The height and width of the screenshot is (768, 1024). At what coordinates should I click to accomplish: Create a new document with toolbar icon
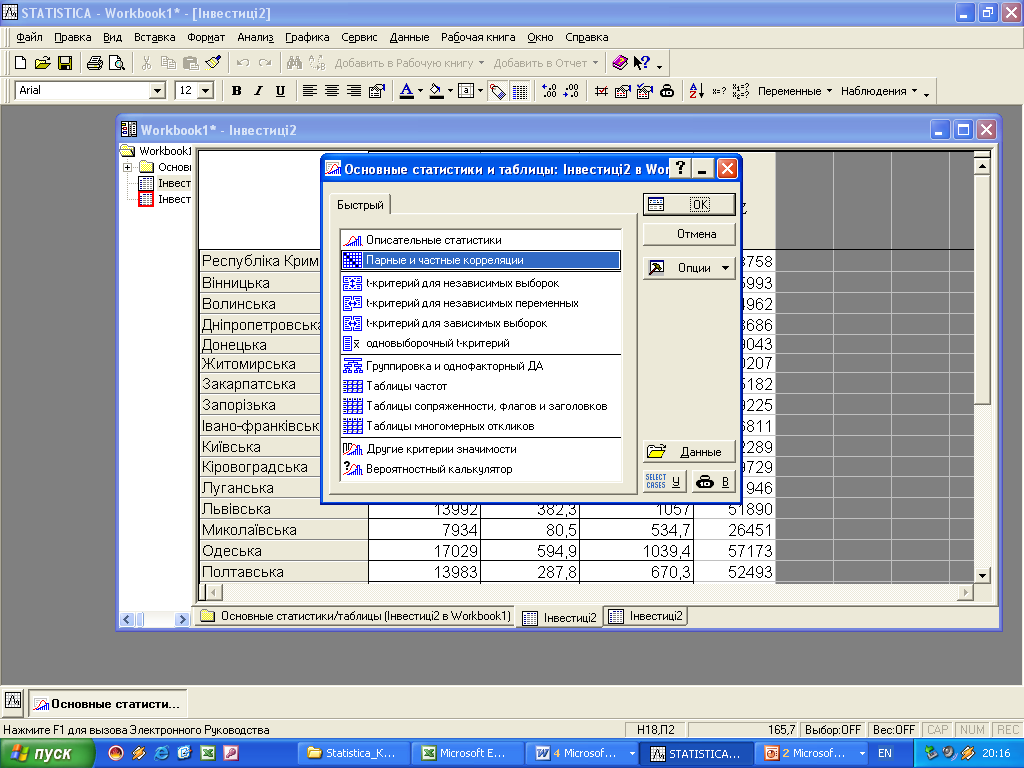coord(20,63)
